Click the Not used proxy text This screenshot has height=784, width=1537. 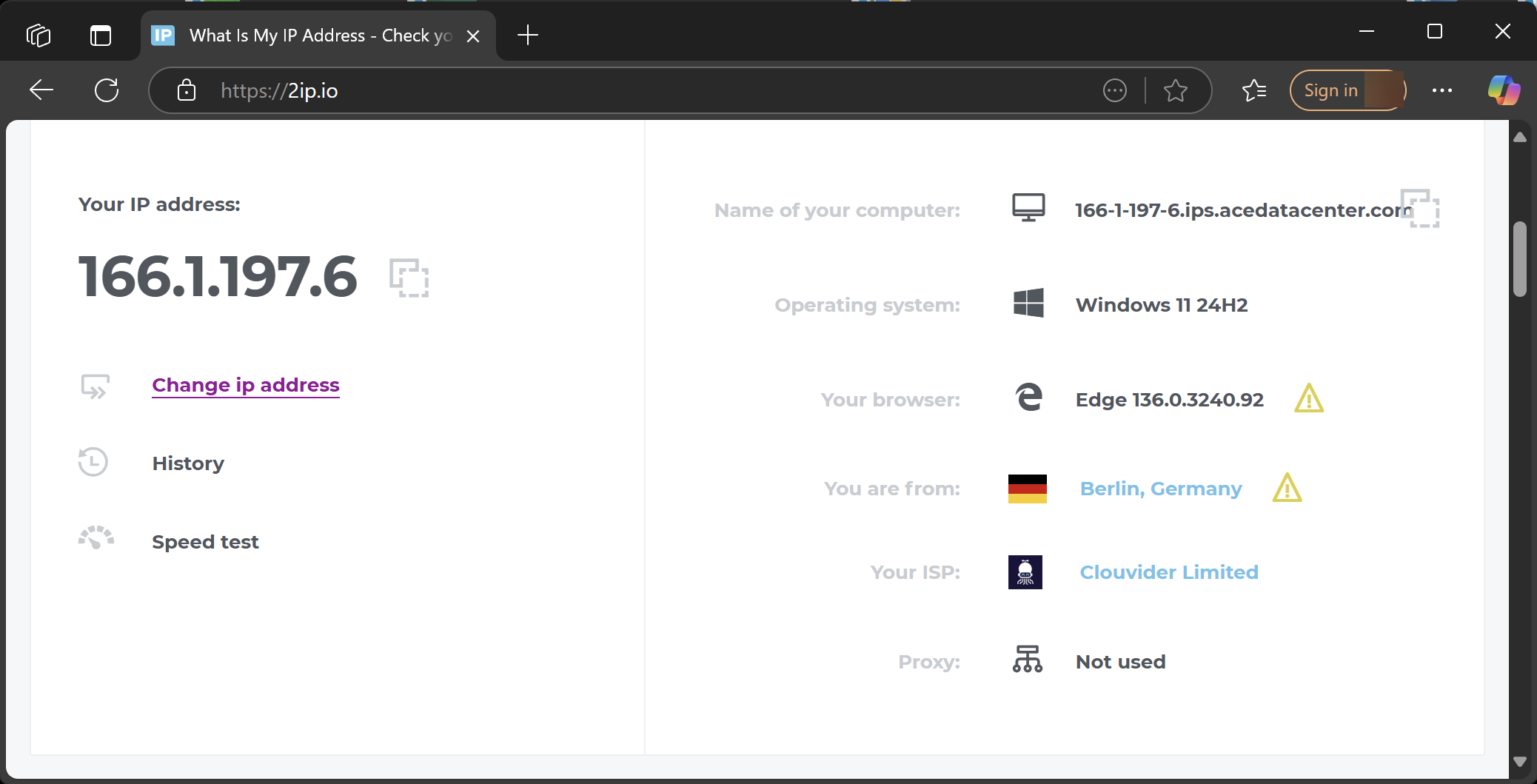pyautogui.click(x=1120, y=661)
